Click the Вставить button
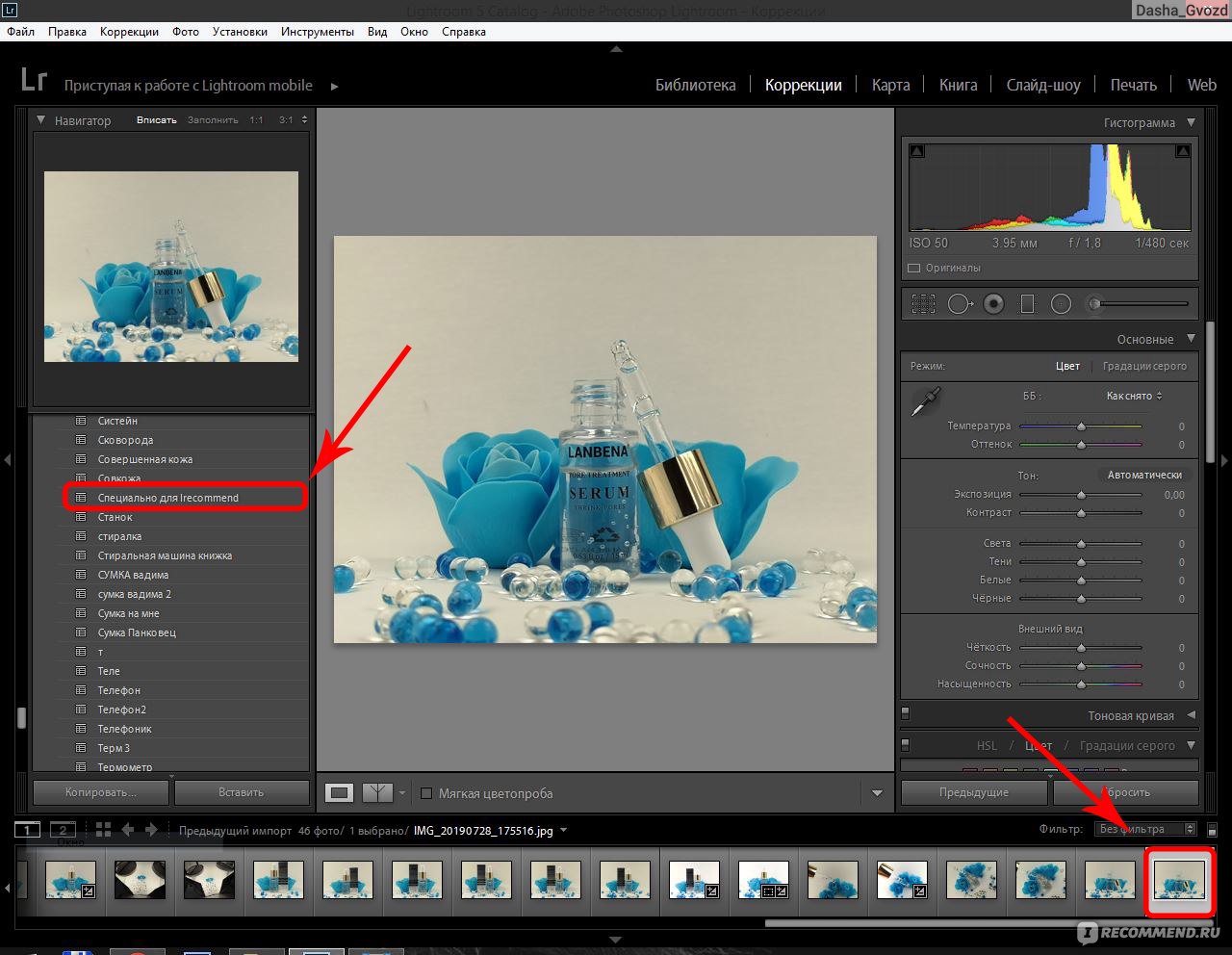 [x=241, y=792]
